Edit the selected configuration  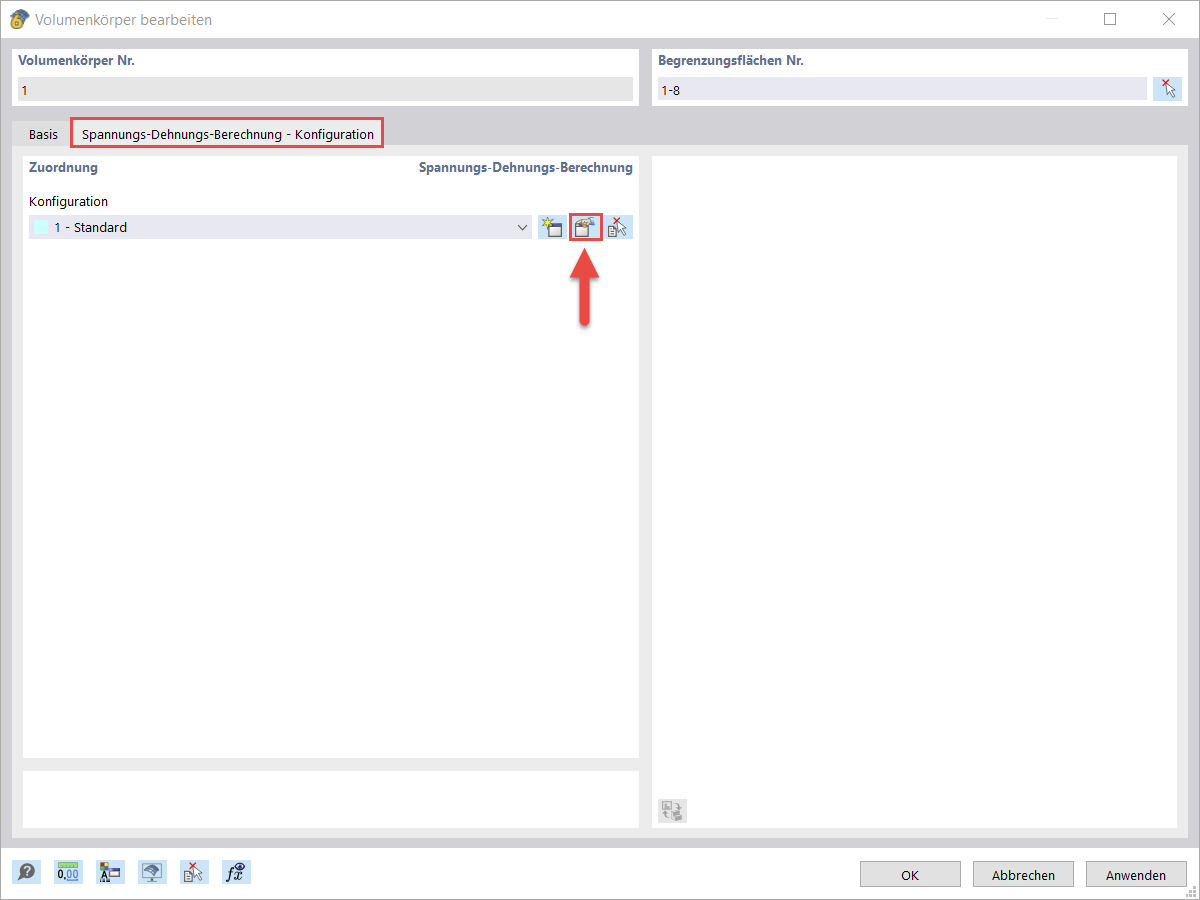click(586, 228)
